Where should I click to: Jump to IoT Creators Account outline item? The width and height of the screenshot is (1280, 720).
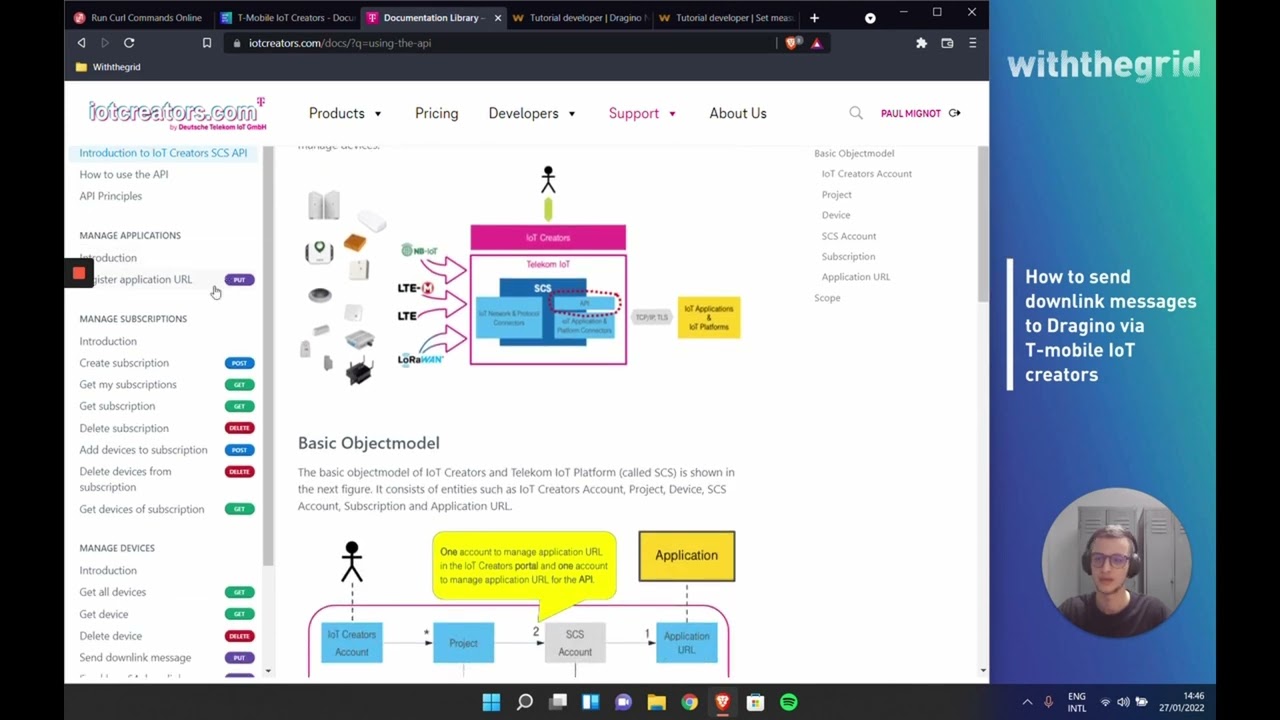[867, 174]
